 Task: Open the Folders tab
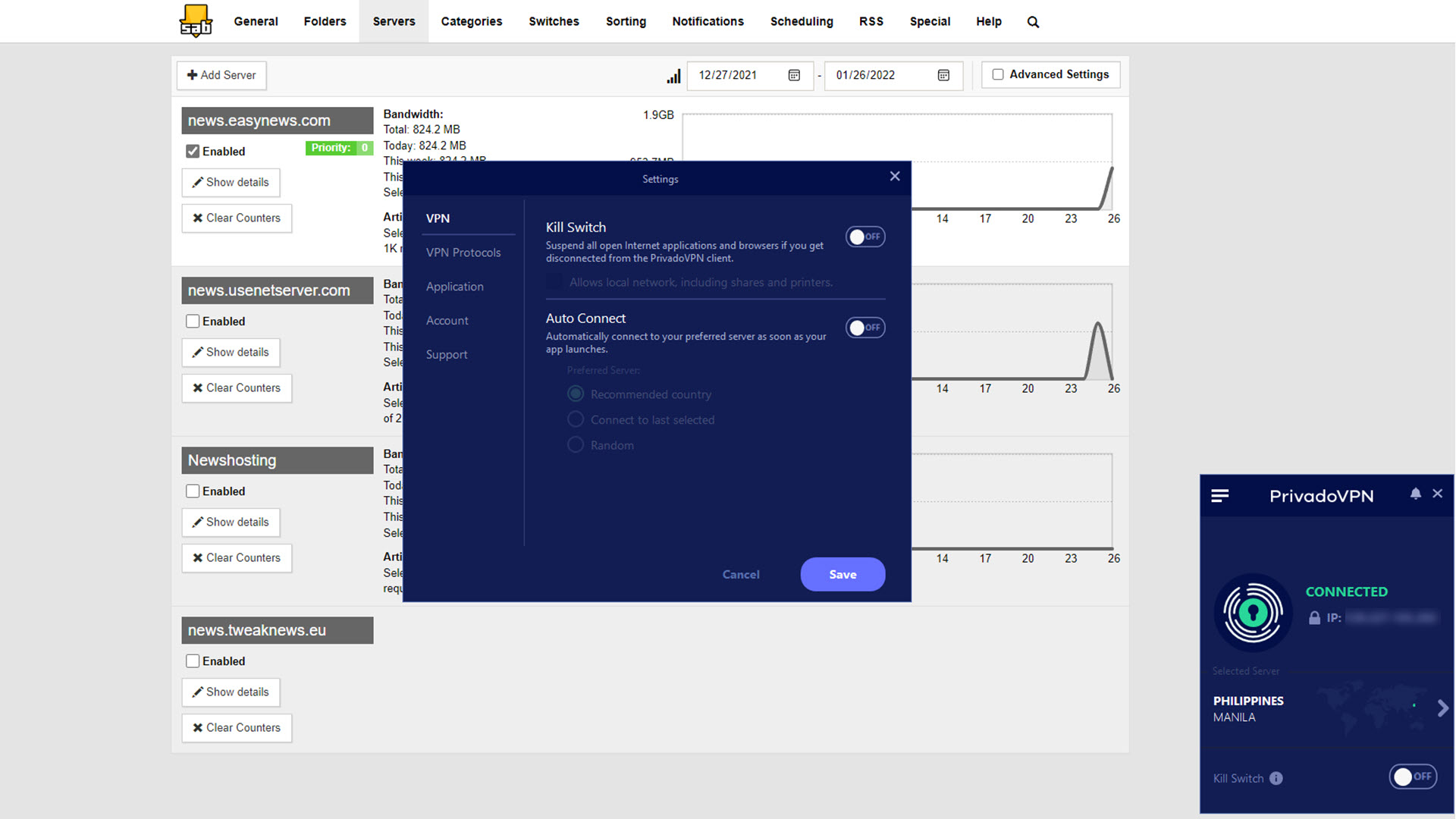pyautogui.click(x=325, y=21)
